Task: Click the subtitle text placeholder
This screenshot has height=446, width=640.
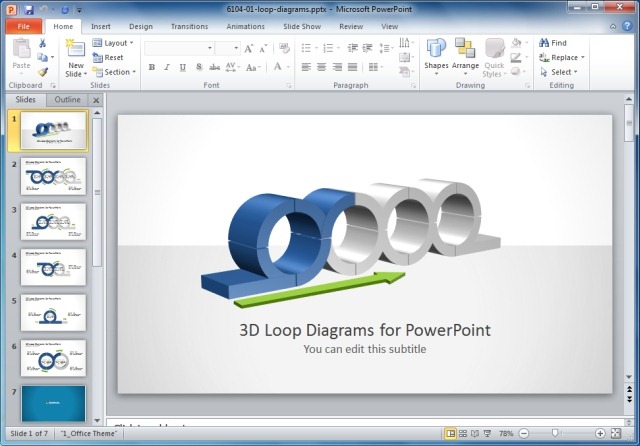Action: 364,349
